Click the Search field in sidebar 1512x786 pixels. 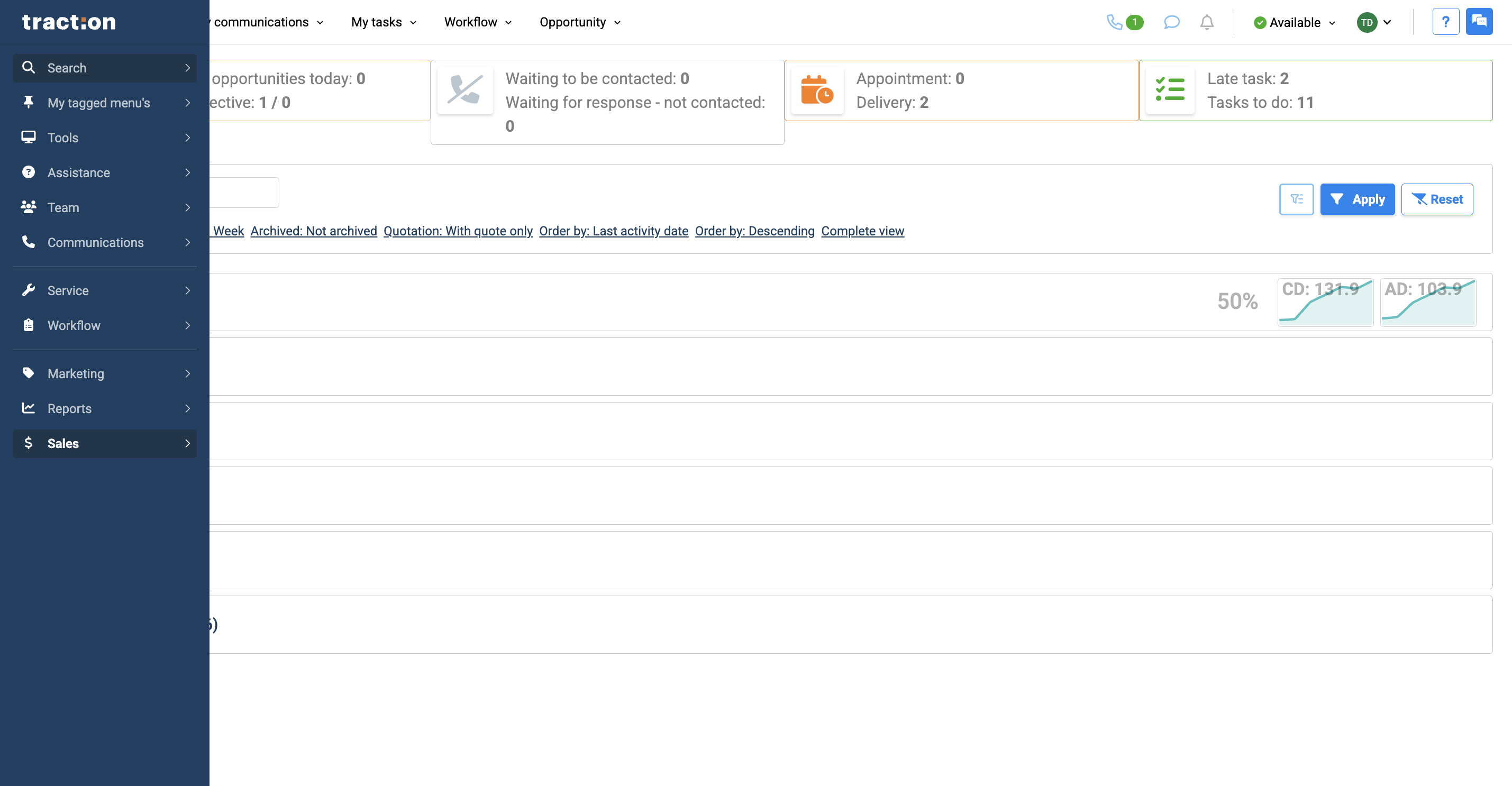click(x=104, y=68)
